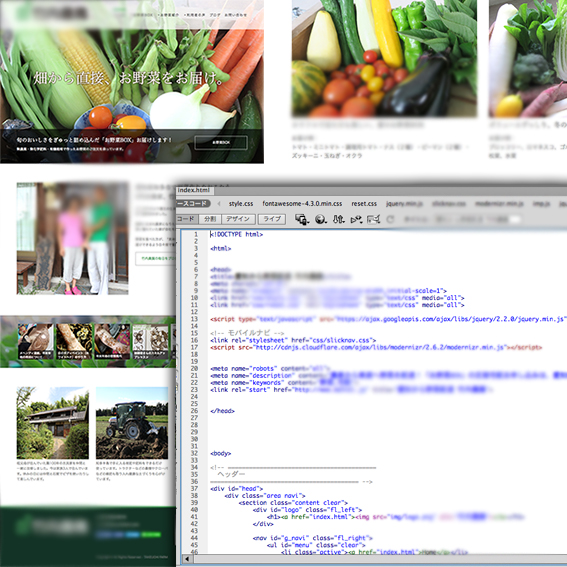Click the <html> tag on line 3
This screenshot has width=567, height=567.
click(x=221, y=248)
